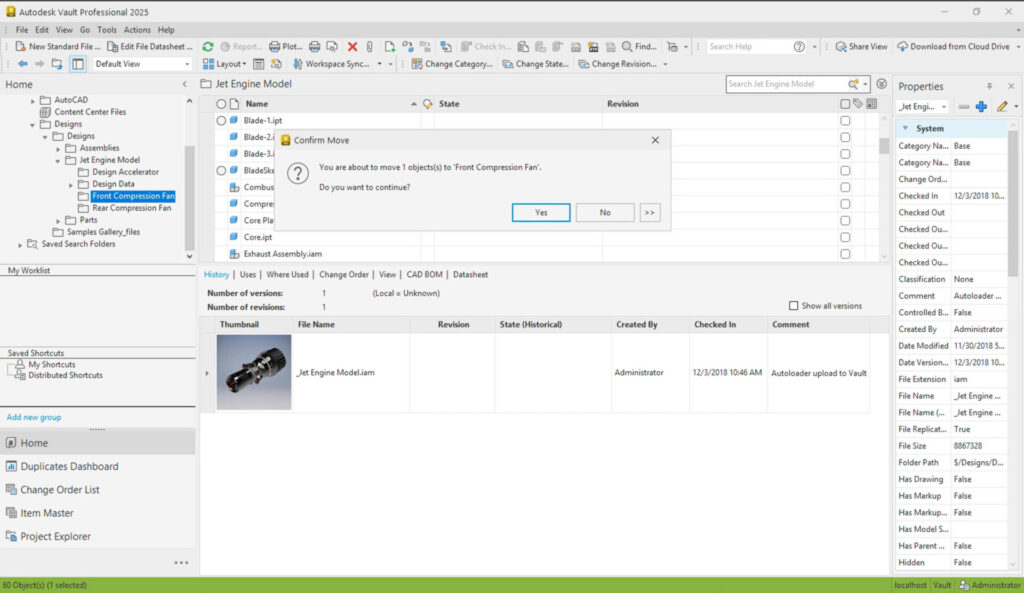Click Download from Cloud Drive icon
1024x593 pixels.
pyautogui.click(x=902, y=47)
